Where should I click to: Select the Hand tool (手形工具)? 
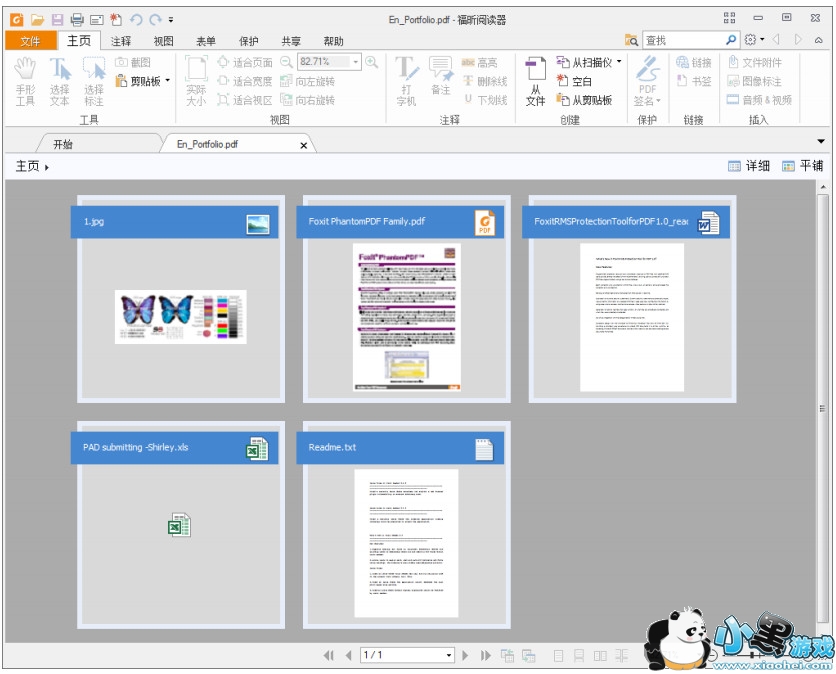[x=25, y=80]
